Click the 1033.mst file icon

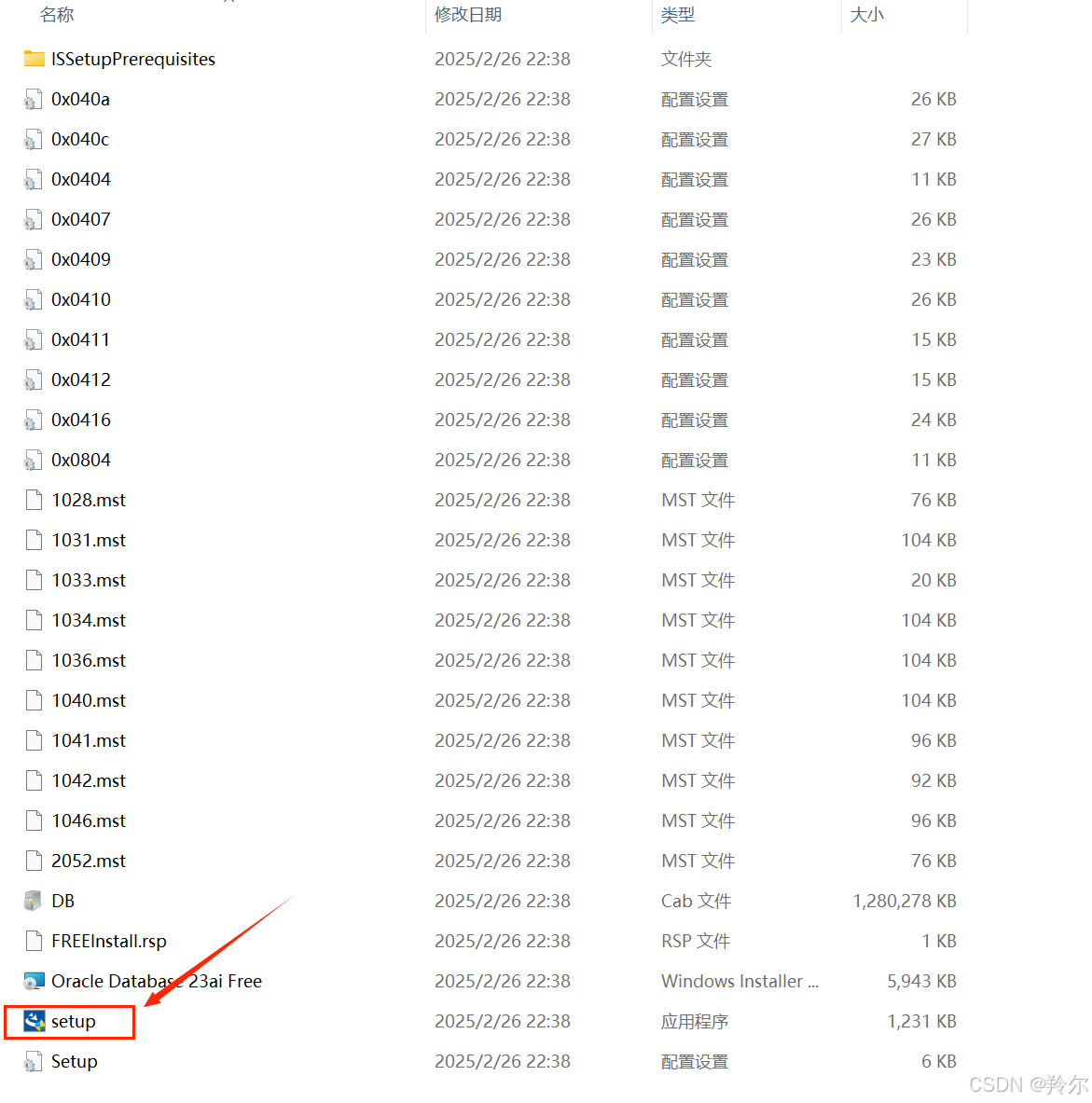pyautogui.click(x=34, y=580)
